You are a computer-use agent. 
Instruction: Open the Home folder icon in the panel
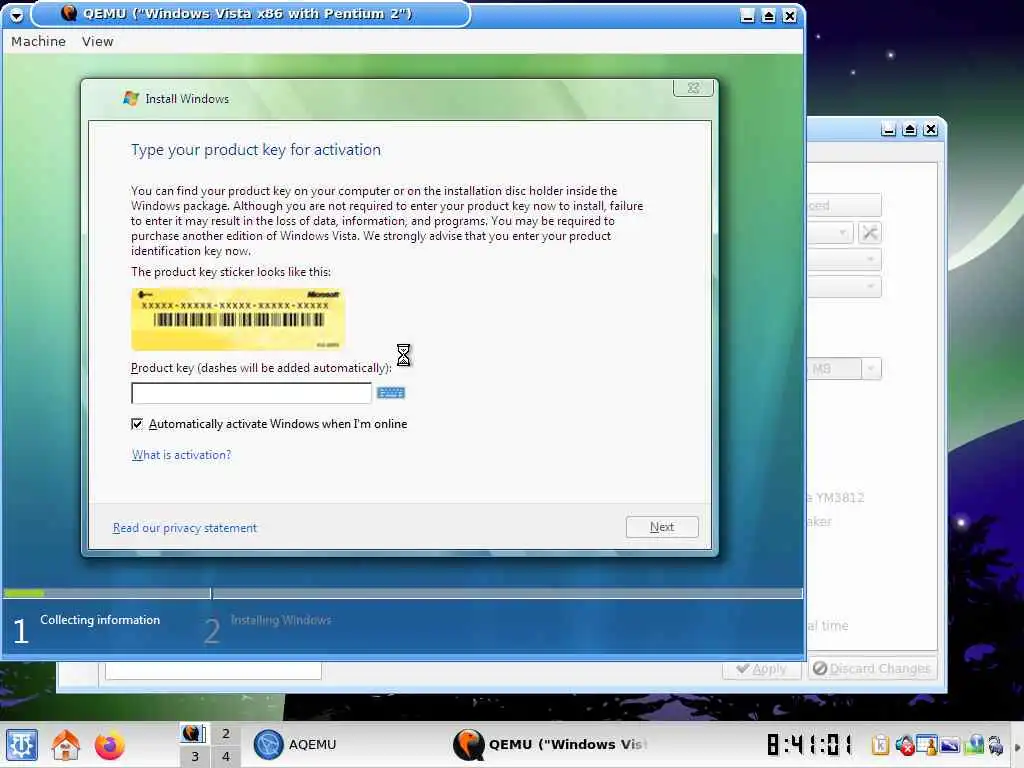(x=66, y=745)
